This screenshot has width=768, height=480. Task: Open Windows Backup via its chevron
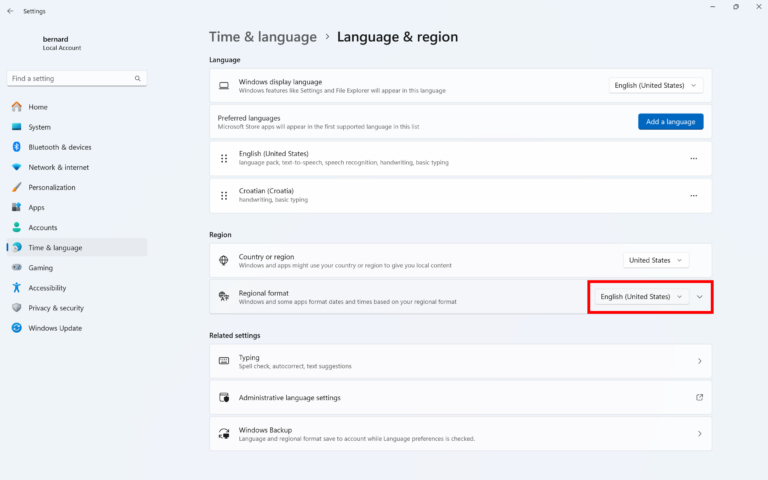(699, 433)
